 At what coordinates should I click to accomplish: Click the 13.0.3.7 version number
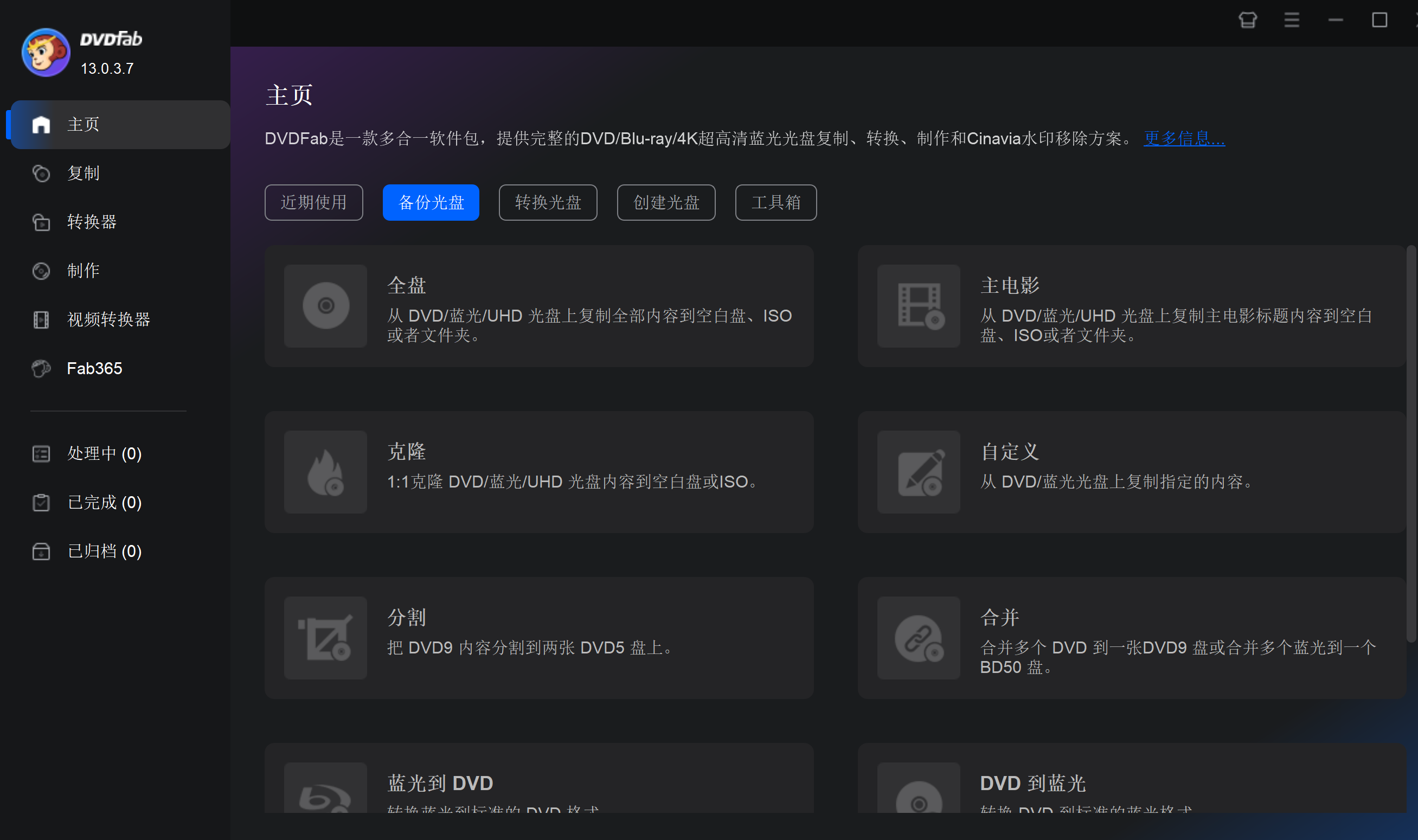tap(107, 68)
